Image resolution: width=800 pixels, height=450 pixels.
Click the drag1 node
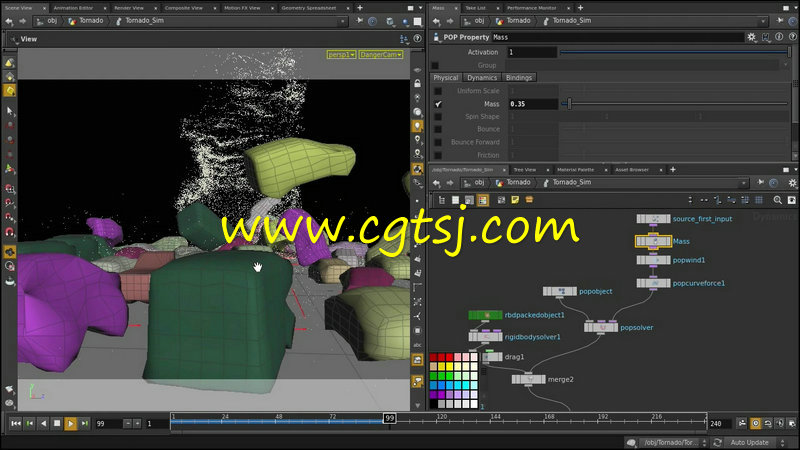[x=492, y=357]
